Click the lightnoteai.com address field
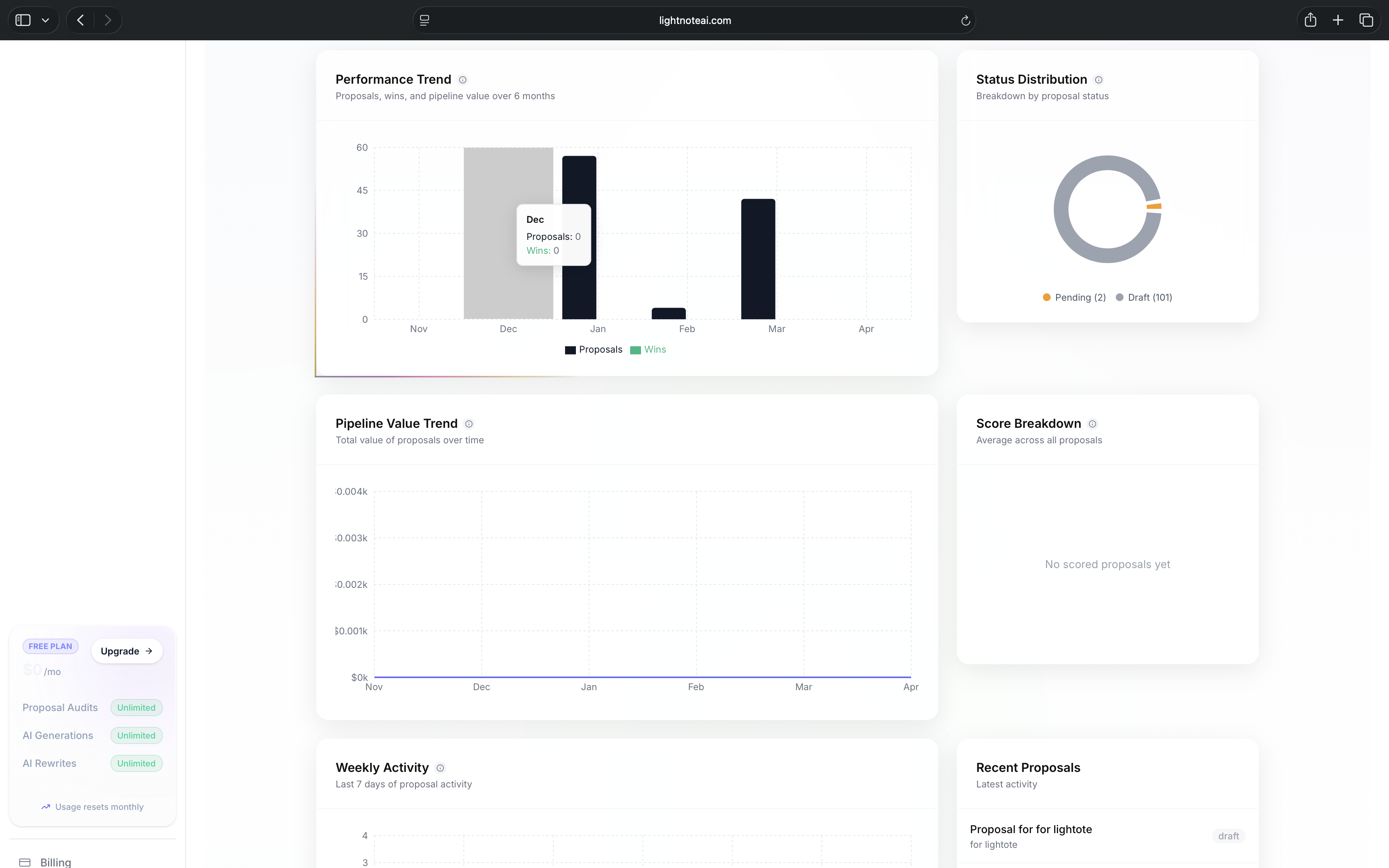This screenshot has height=868, width=1389. click(x=694, y=20)
